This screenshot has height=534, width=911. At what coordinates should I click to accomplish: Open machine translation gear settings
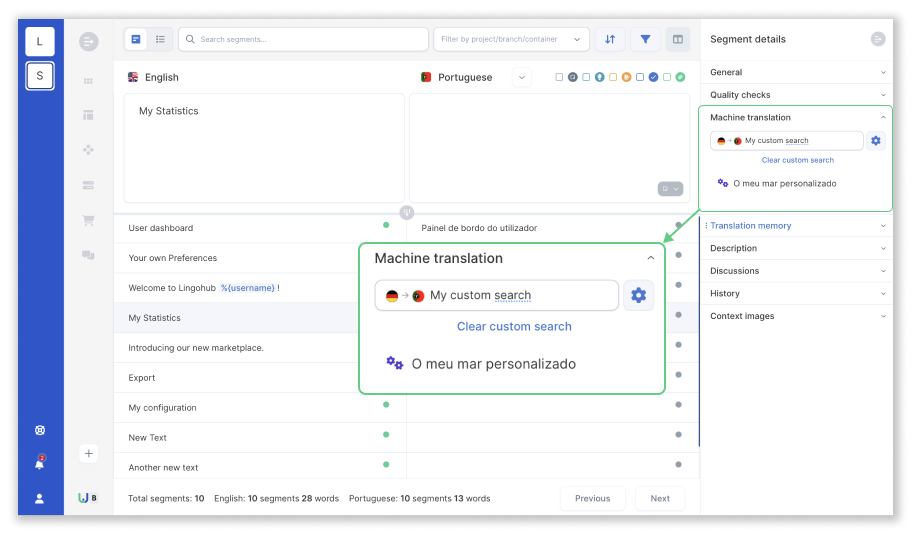click(x=876, y=141)
